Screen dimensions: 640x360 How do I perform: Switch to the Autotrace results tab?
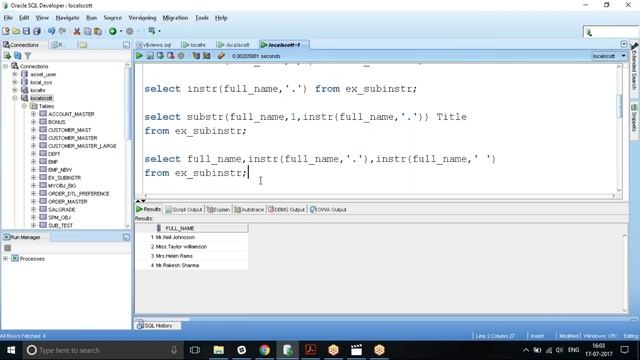[249, 209]
